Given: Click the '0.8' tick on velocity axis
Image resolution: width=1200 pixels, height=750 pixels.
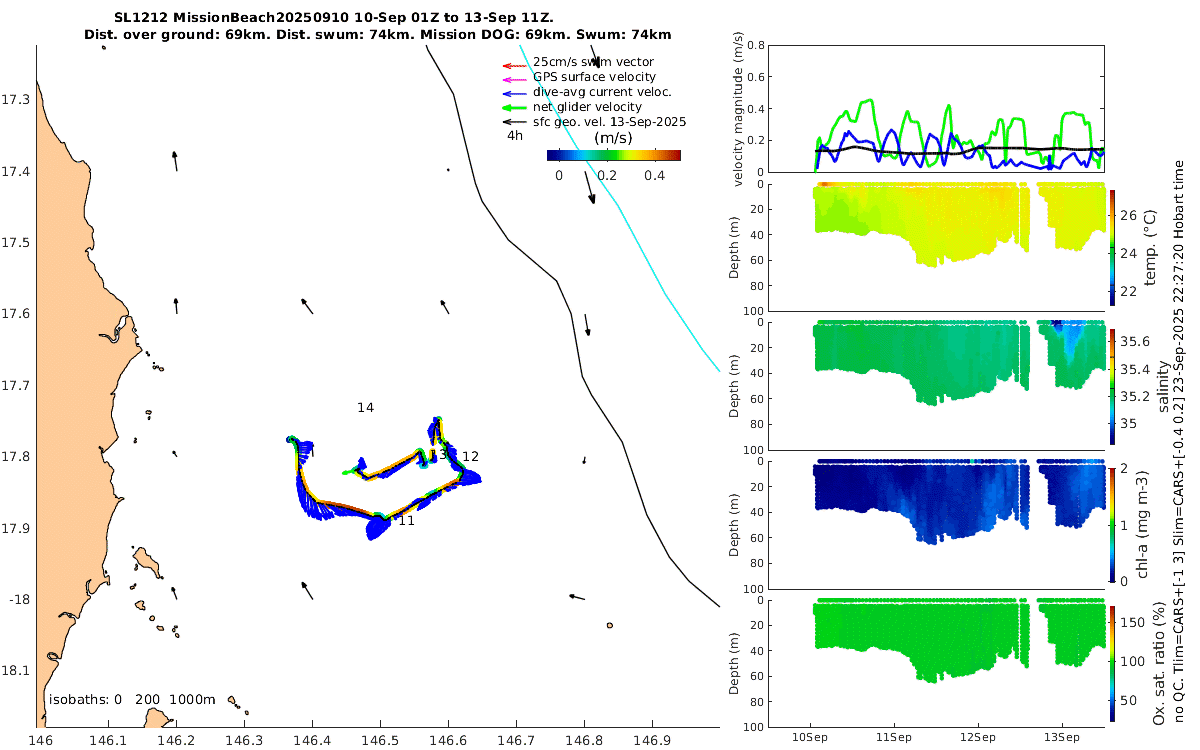Looking at the screenshot, I should [x=756, y=45].
